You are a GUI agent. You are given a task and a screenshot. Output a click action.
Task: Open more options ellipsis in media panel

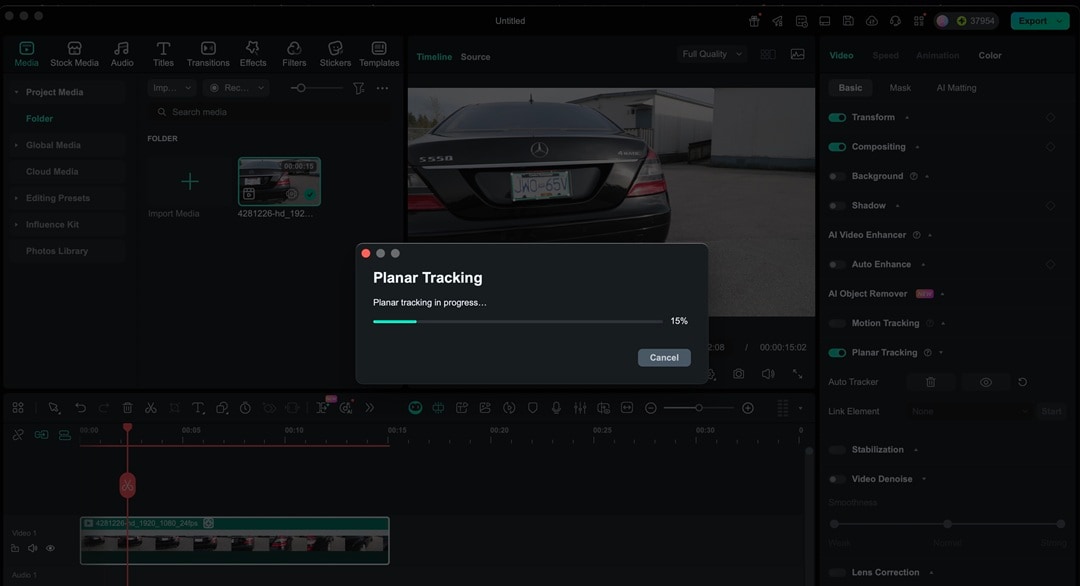pyautogui.click(x=382, y=88)
